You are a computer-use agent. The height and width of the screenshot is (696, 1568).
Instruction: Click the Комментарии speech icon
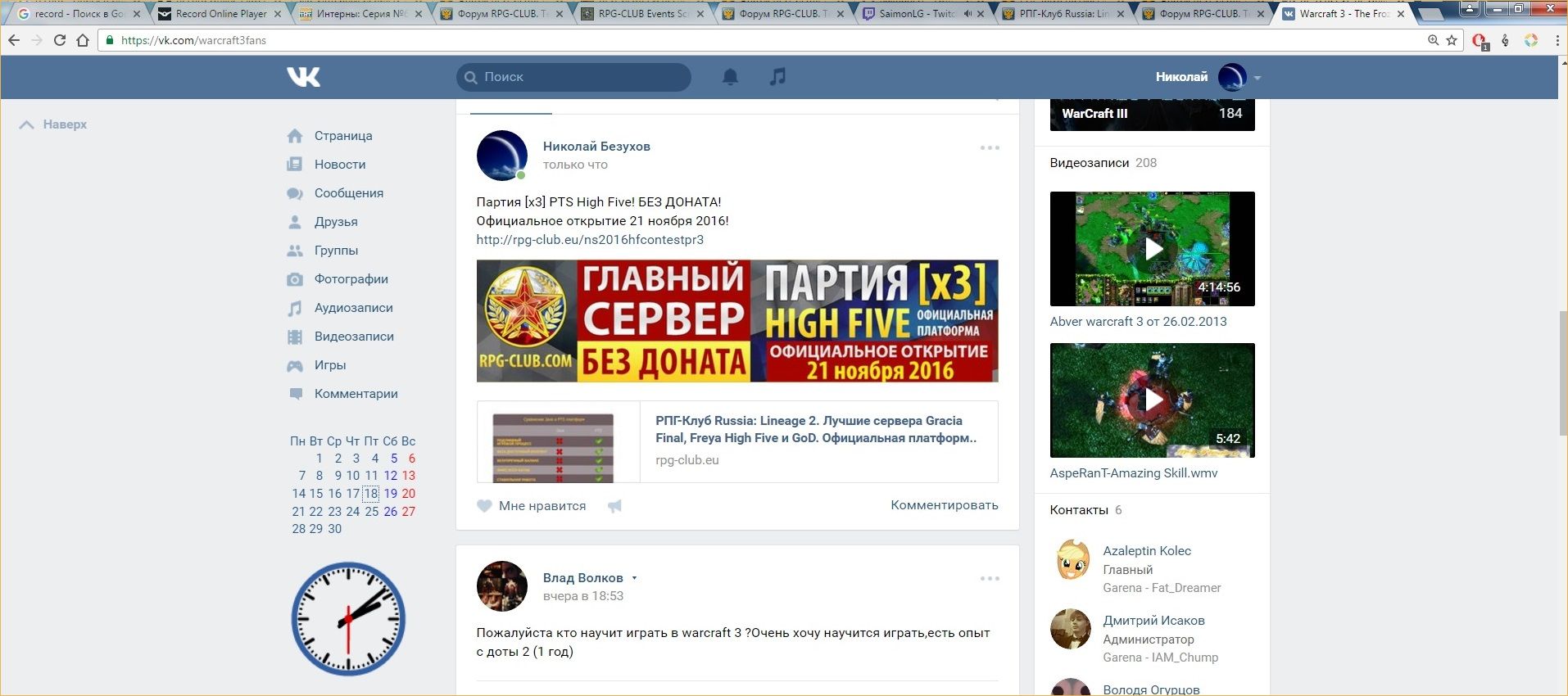pos(295,394)
